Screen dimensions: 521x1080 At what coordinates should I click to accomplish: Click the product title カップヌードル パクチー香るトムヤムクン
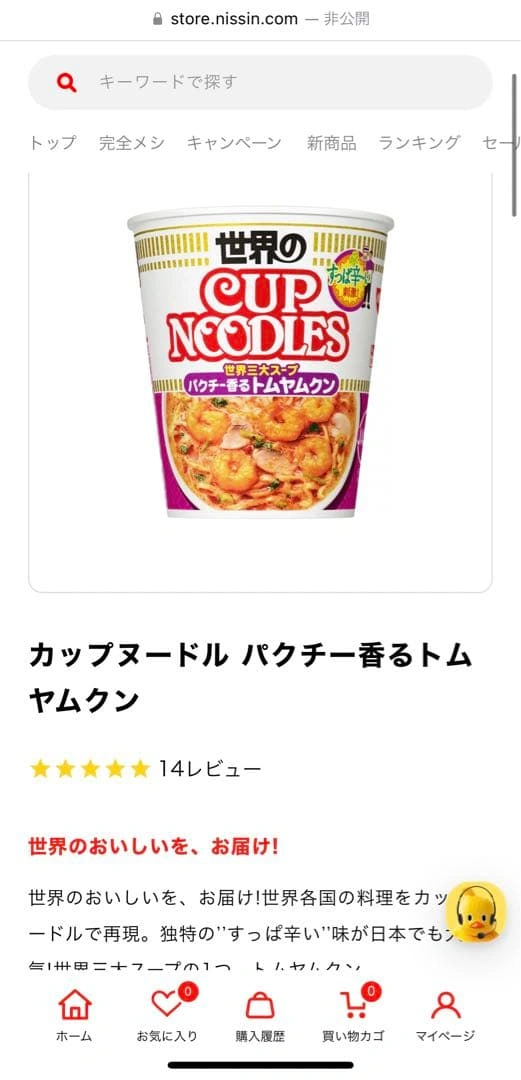(x=251, y=677)
